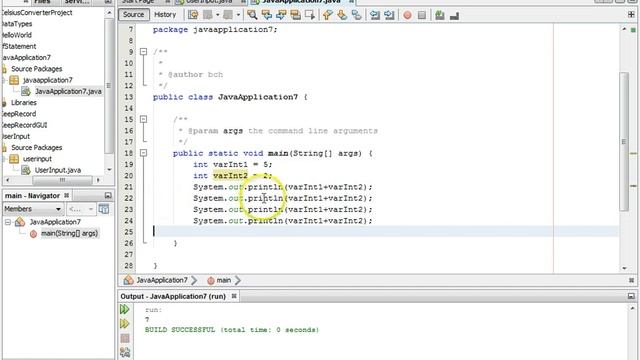Open the Output - JavaApplication7 (run) tab

click(x=173, y=296)
